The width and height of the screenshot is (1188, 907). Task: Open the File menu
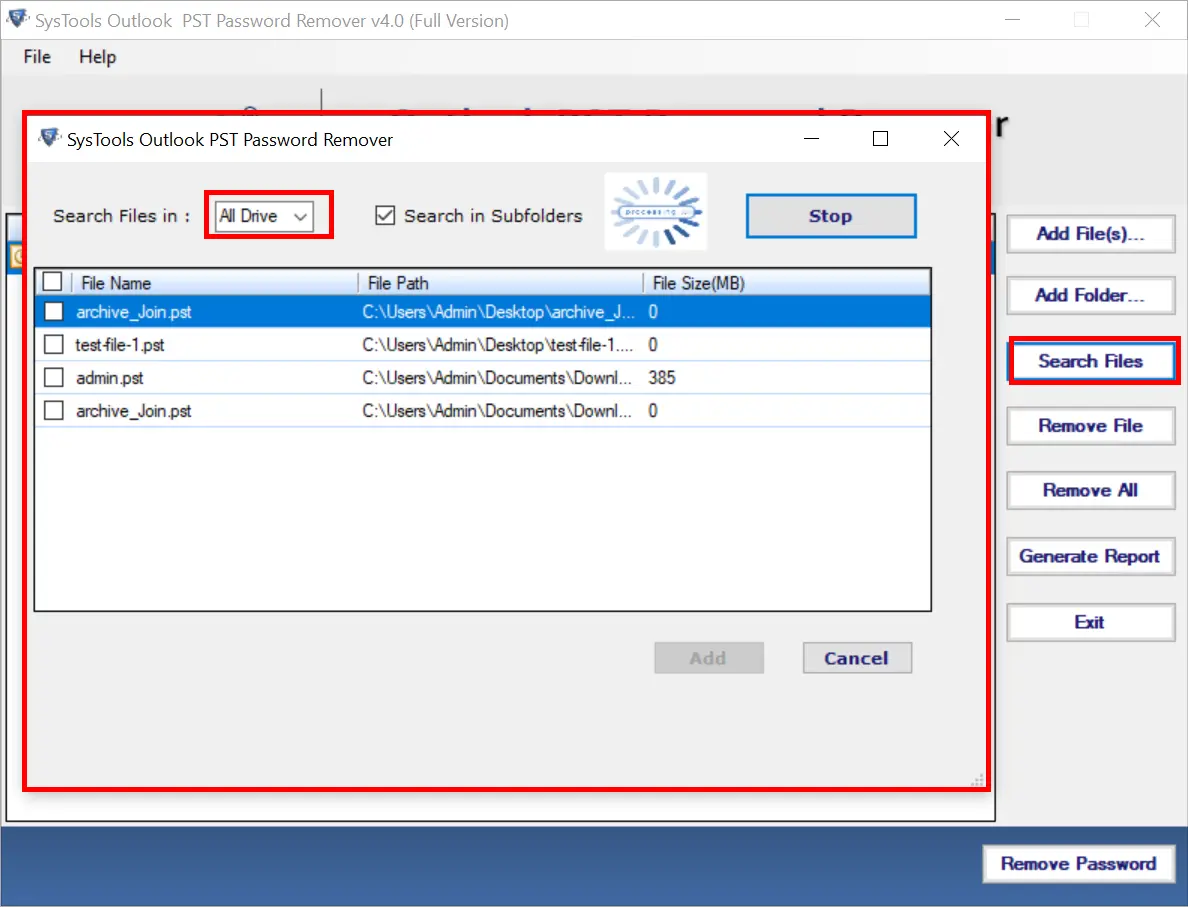click(37, 57)
